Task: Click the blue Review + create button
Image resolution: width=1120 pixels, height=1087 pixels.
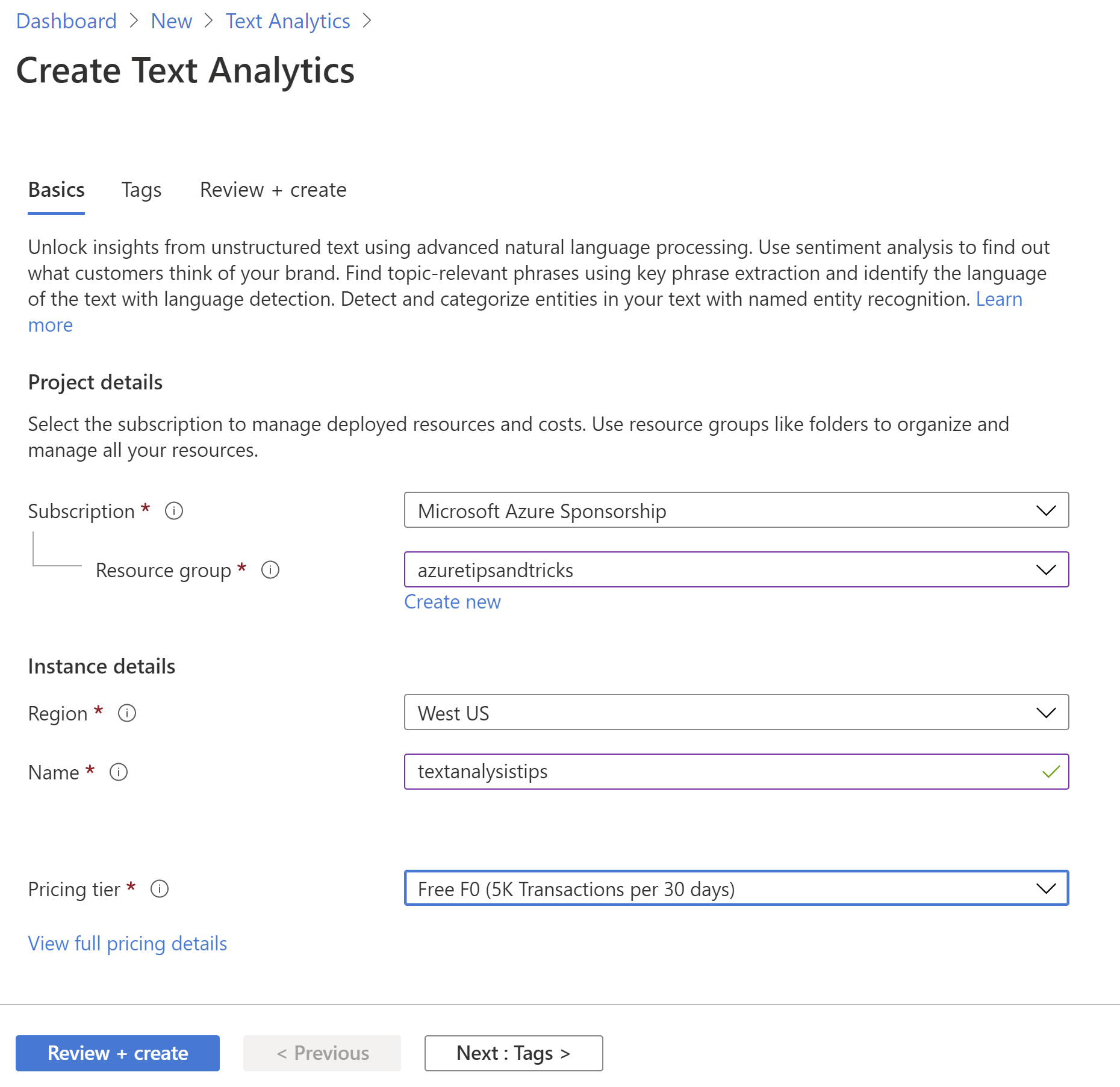Action: tap(117, 1053)
